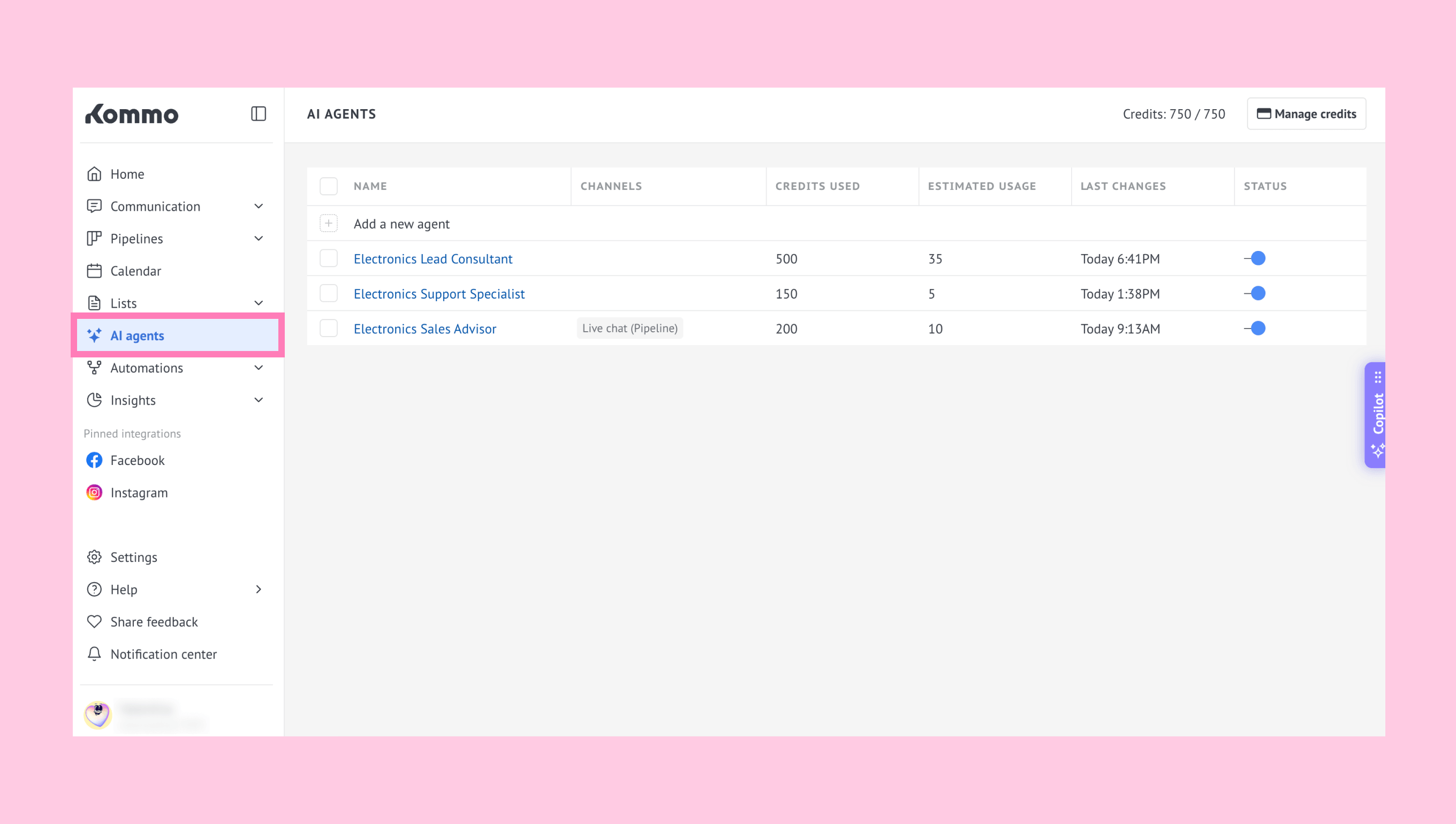The height and width of the screenshot is (824, 1456).
Task: Toggle status of Electronics Lead Consultant
Action: pos(1255,258)
